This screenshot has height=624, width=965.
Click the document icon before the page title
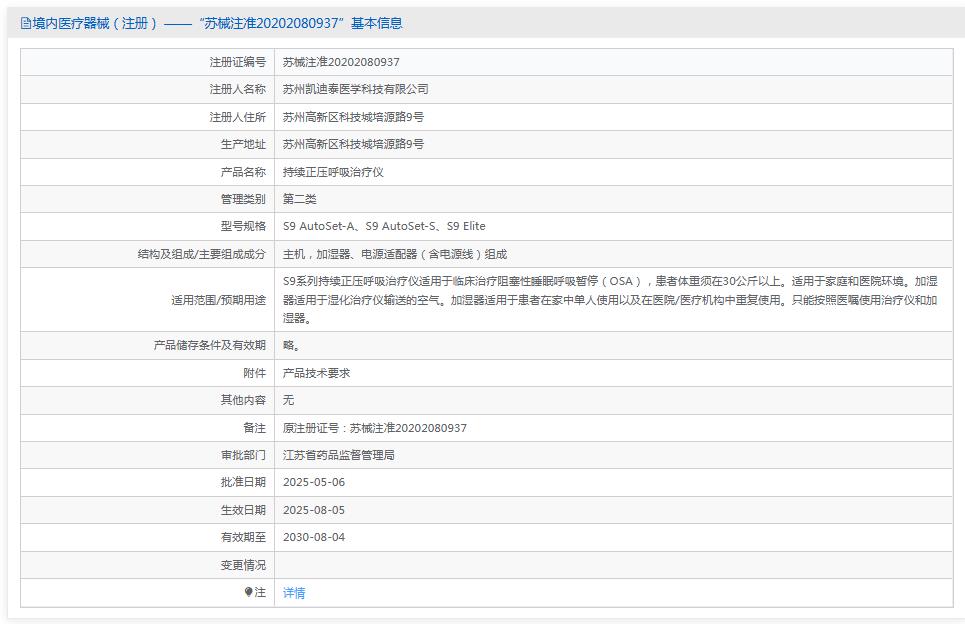point(25,23)
